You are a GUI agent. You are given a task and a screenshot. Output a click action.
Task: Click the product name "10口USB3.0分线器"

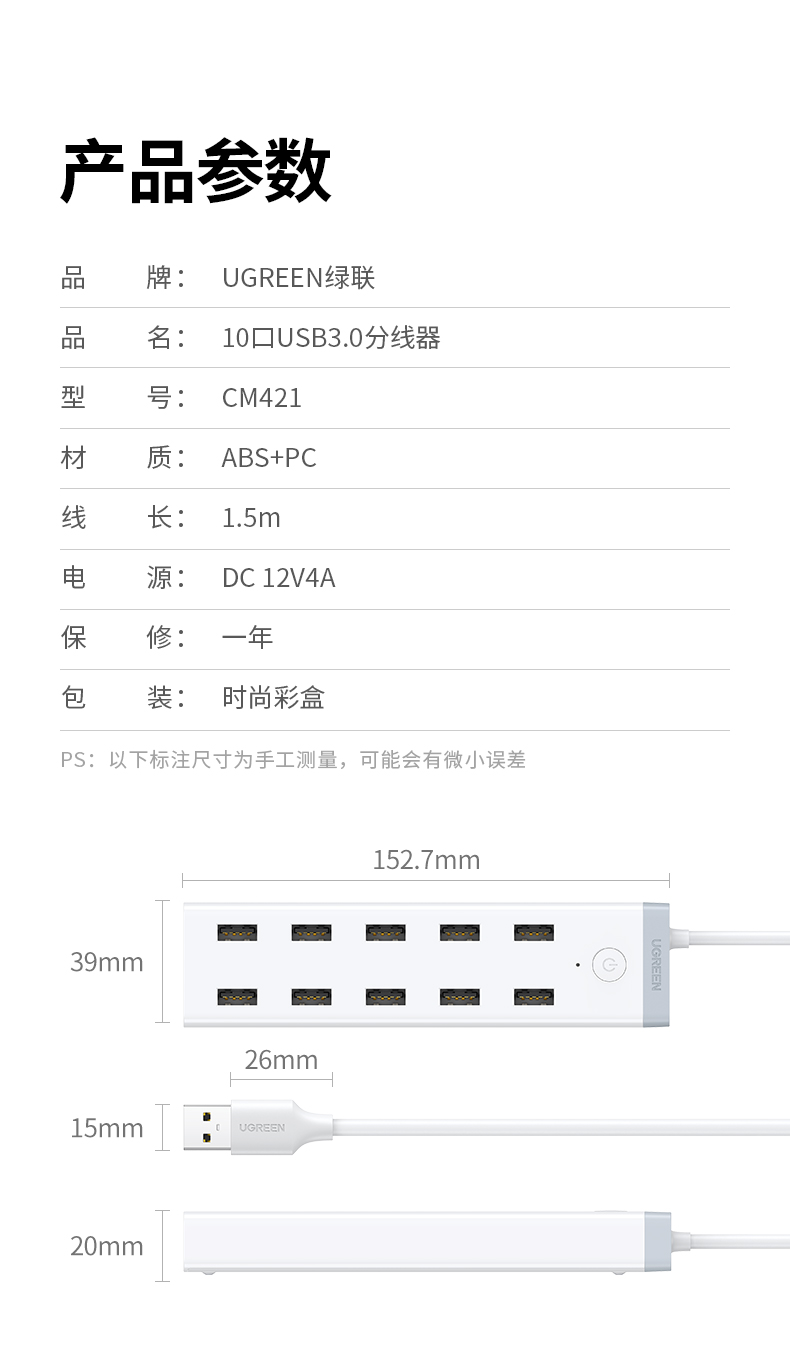pyautogui.click(x=331, y=338)
